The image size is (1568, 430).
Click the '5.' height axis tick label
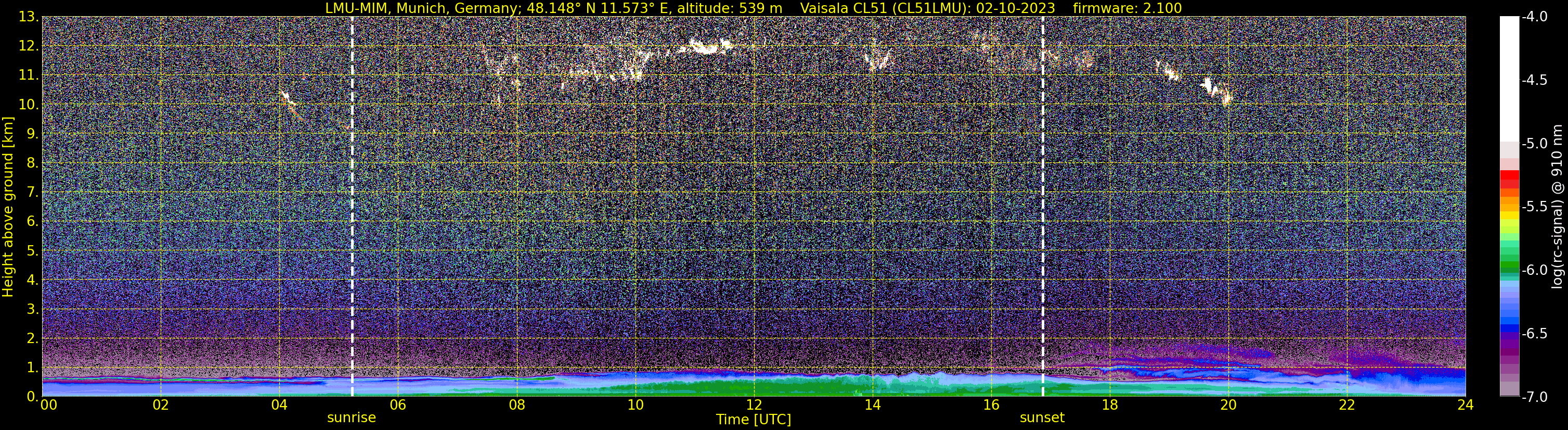click(33, 251)
